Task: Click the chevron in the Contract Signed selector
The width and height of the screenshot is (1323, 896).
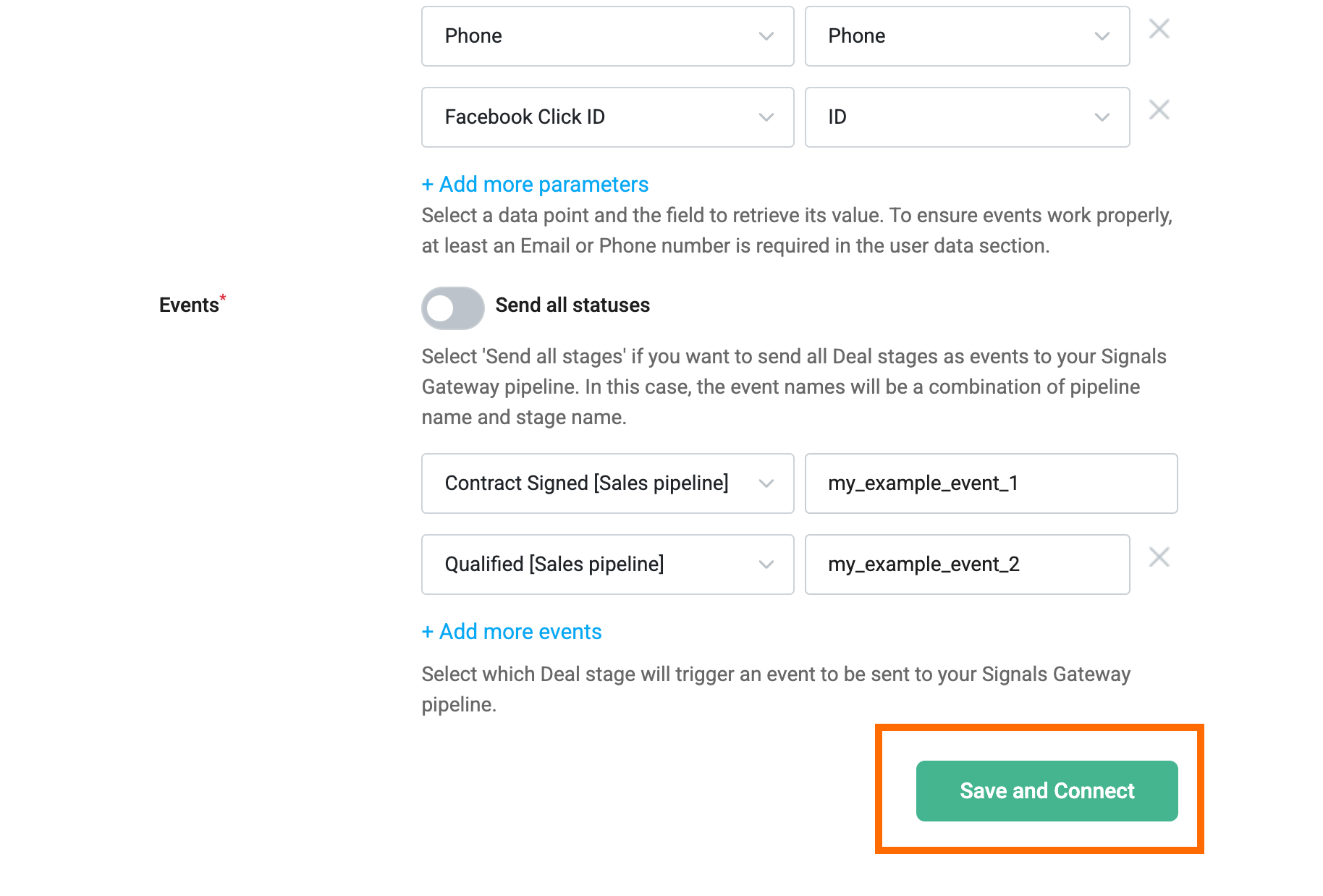Action: pyautogui.click(x=766, y=483)
